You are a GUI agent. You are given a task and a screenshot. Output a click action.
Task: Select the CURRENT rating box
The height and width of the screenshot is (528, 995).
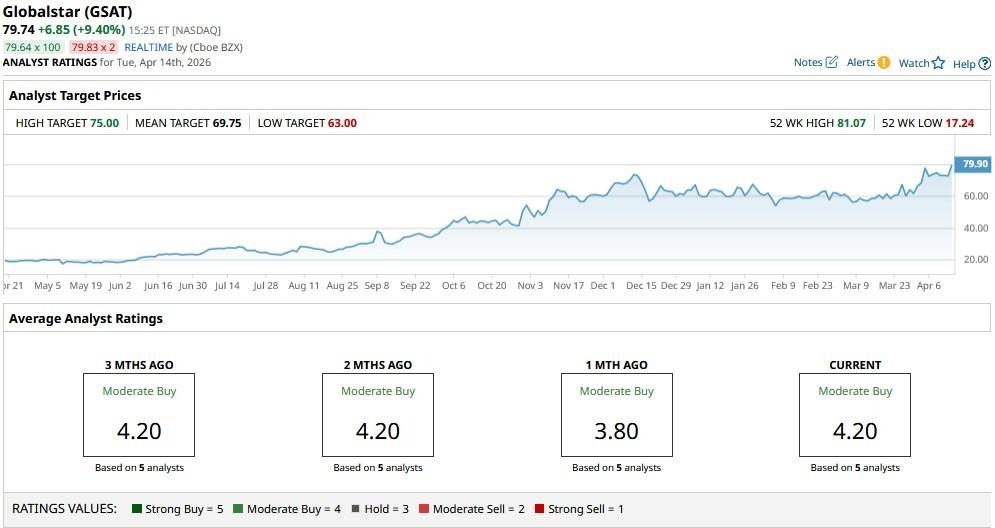pyautogui.click(x=855, y=415)
